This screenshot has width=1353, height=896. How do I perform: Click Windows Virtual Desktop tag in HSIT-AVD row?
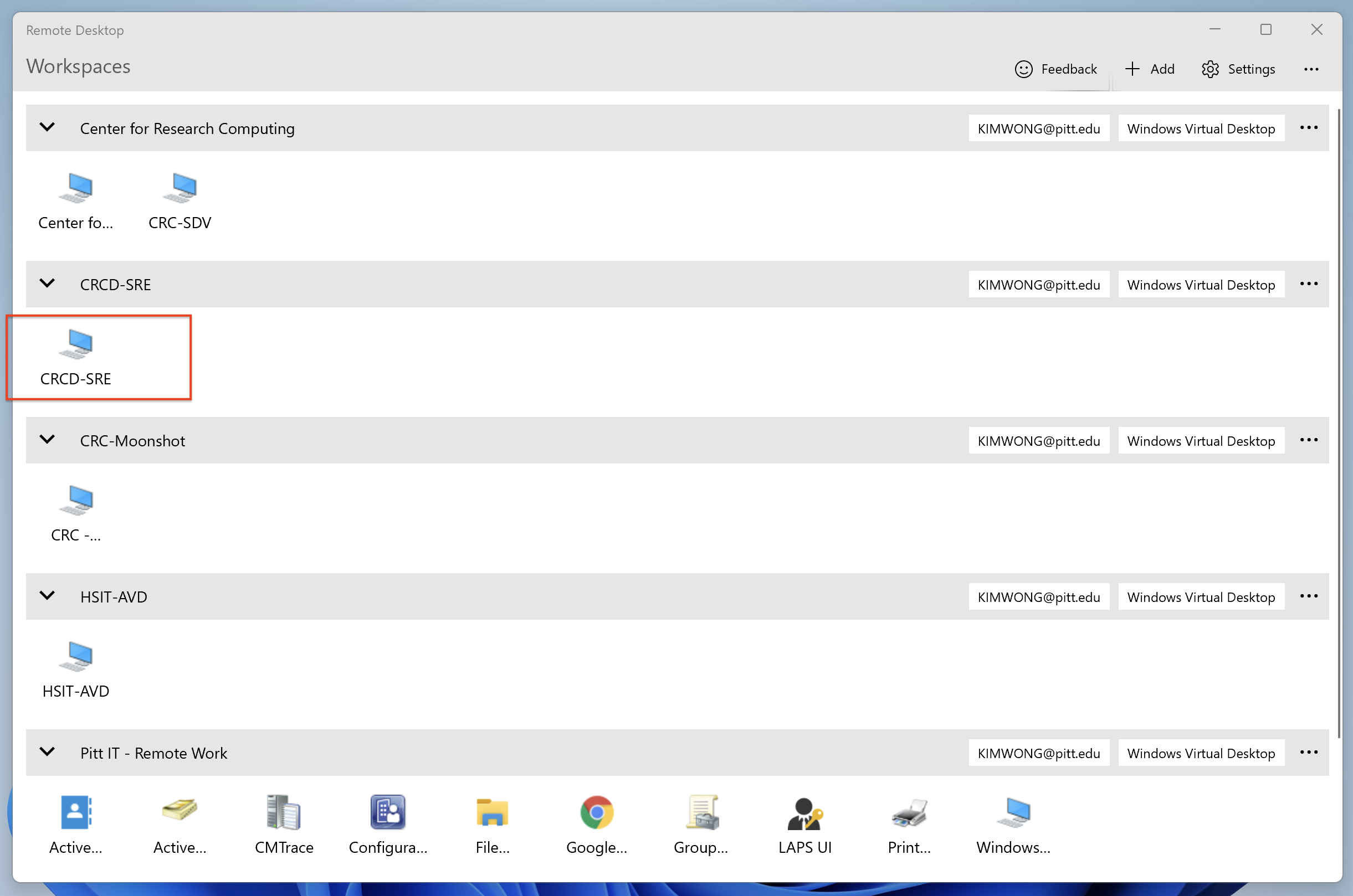[1201, 597]
